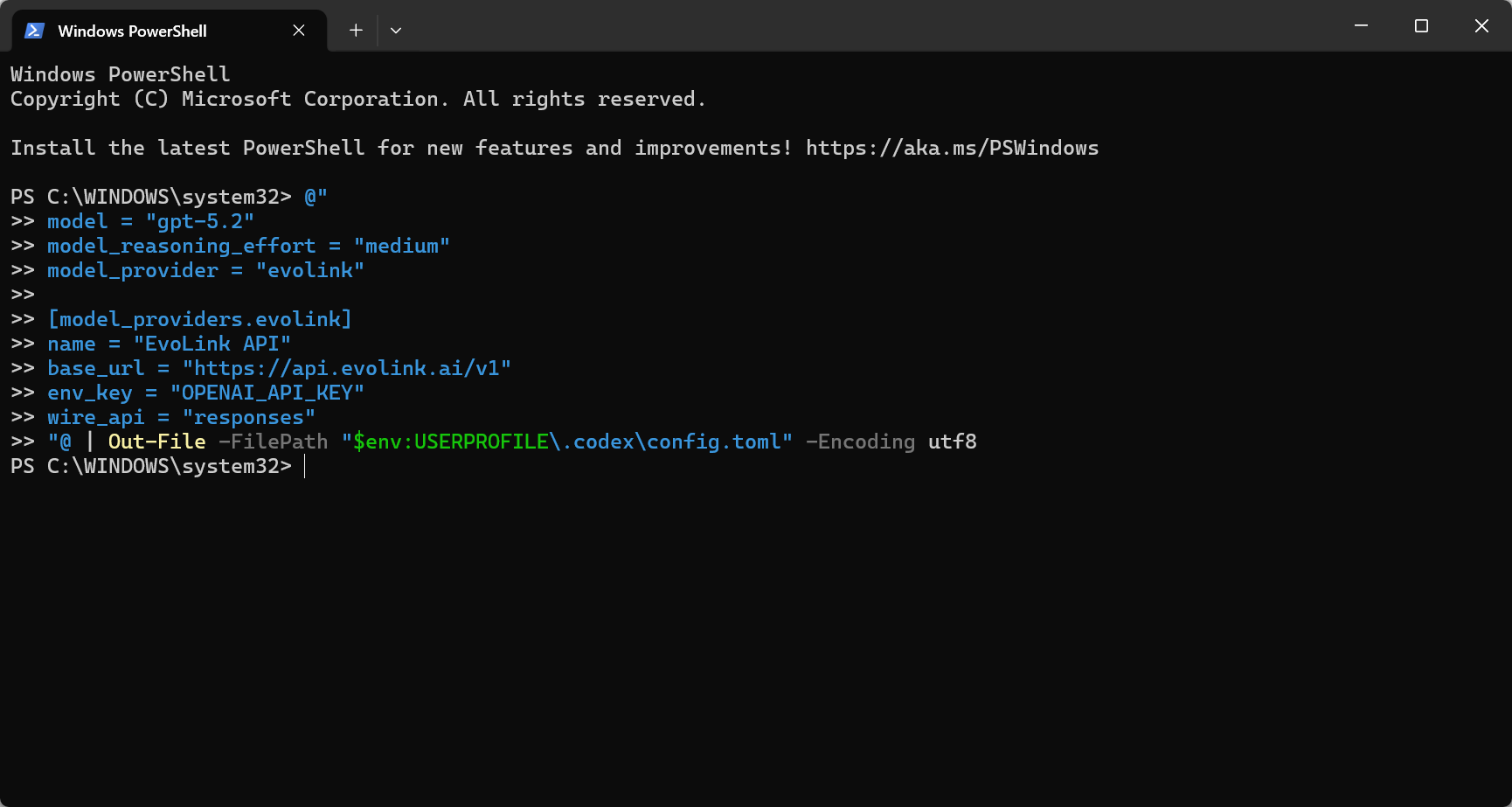Click the https://aka.ms/PSWindows link
The height and width of the screenshot is (807, 1512).
coord(952,148)
